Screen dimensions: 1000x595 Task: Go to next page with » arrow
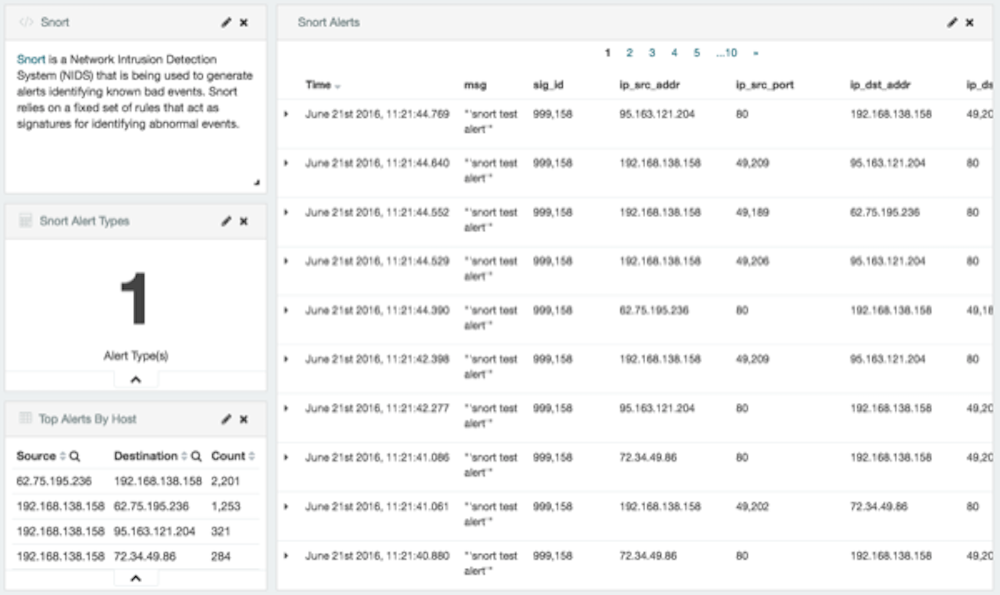(756, 54)
